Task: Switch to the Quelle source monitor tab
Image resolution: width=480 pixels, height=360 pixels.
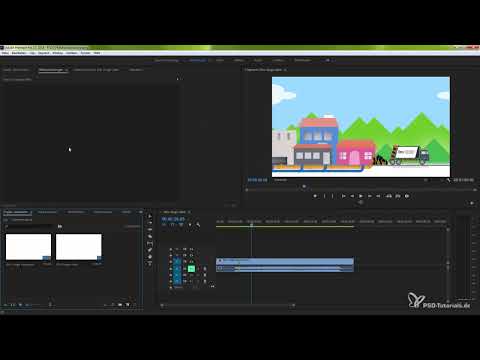Action: [x=16, y=70]
